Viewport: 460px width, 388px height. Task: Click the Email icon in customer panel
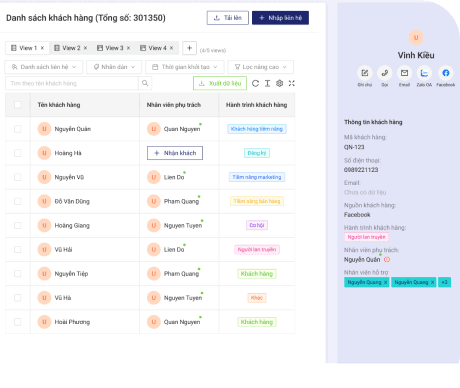[x=404, y=73]
